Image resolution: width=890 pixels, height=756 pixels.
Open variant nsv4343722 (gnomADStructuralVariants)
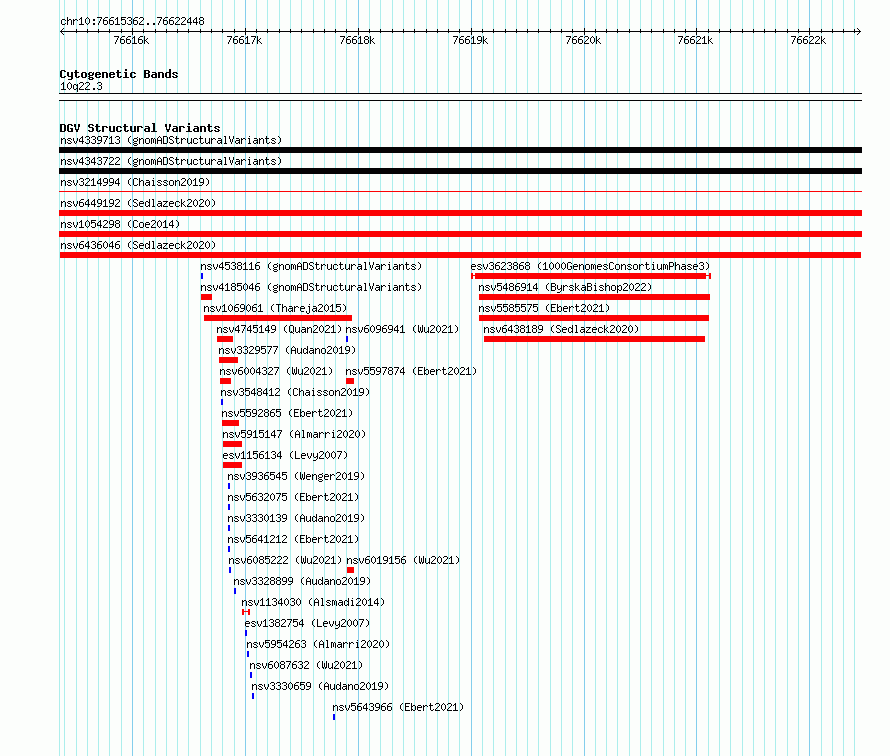(171, 161)
